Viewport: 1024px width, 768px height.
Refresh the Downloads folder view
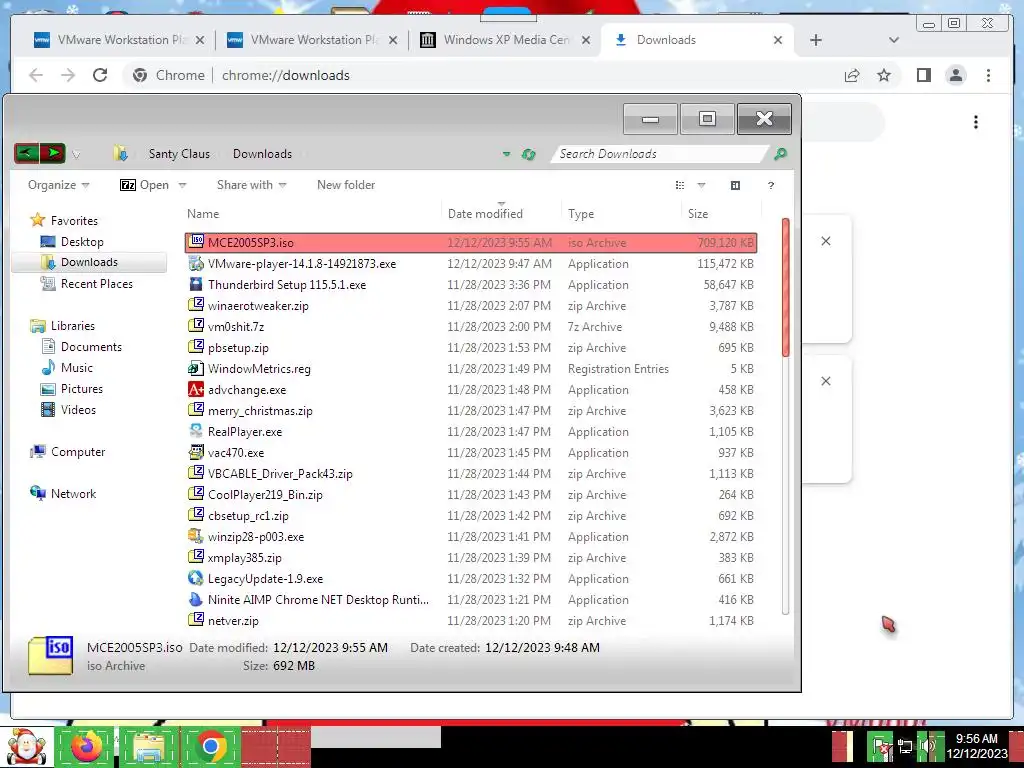tap(528, 155)
